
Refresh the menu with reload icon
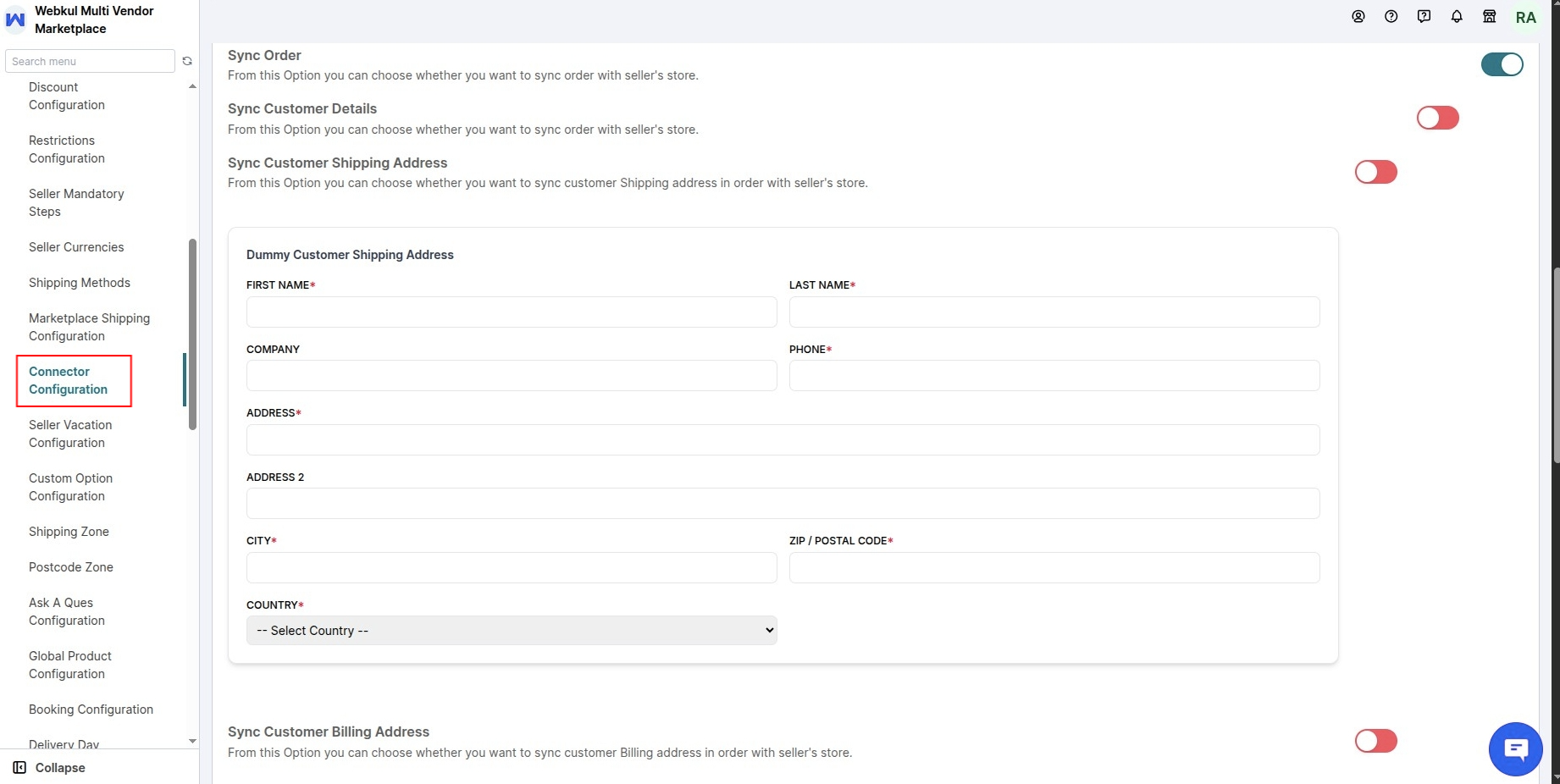point(187,61)
